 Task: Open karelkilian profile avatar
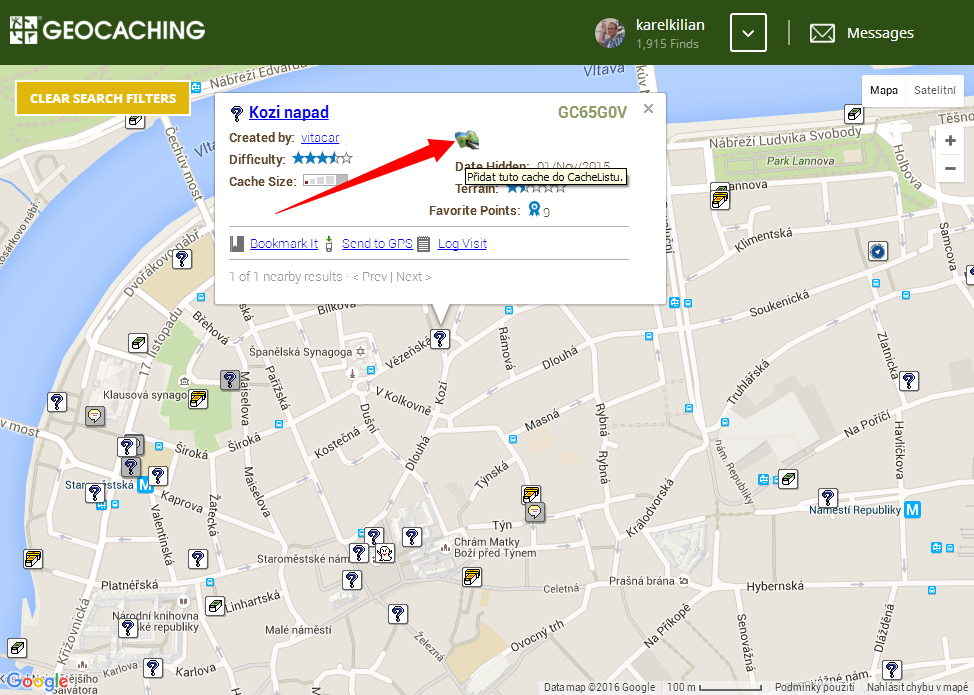(x=610, y=33)
